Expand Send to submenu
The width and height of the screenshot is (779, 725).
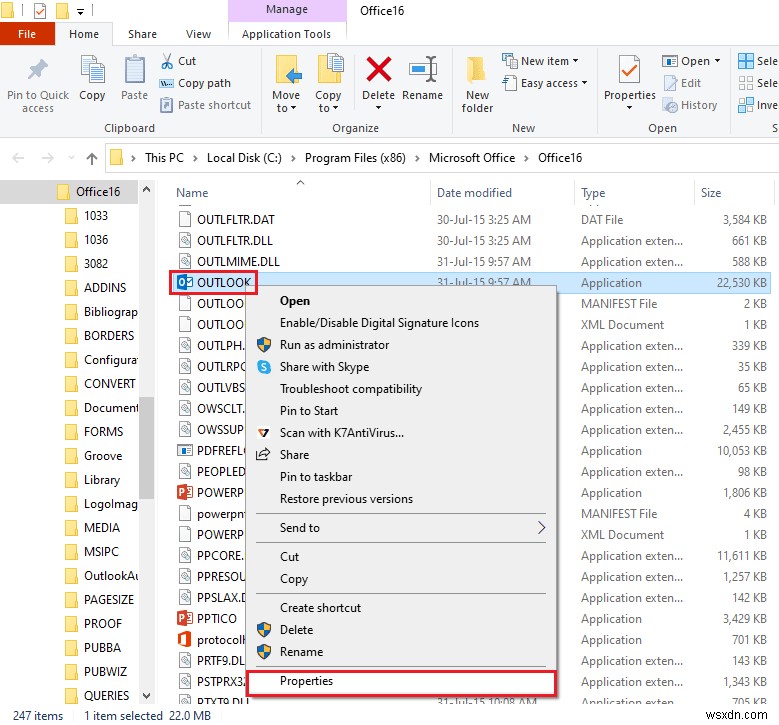[x=542, y=528]
